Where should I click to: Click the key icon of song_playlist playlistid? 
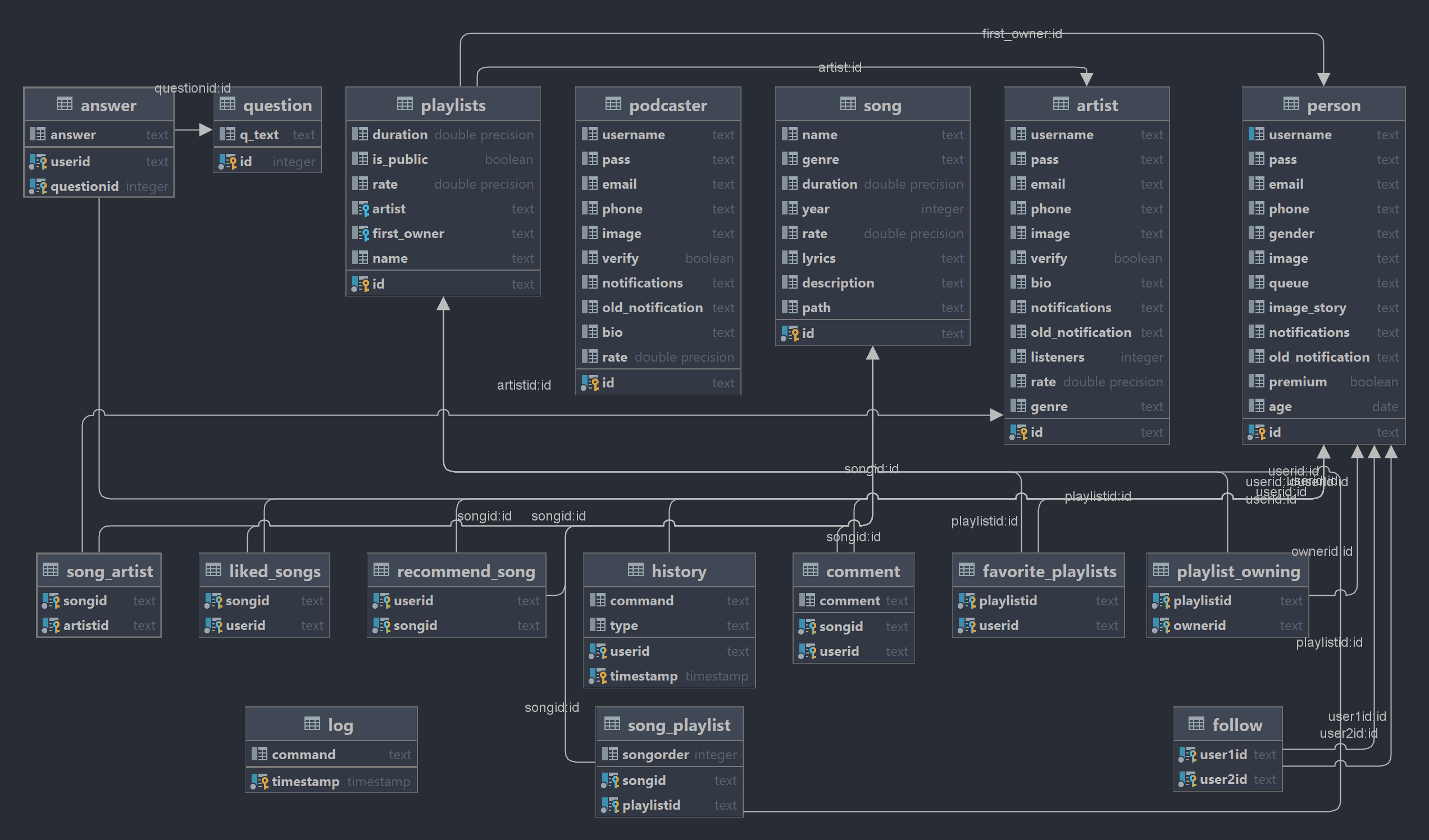pyautogui.click(x=609, y=805)
